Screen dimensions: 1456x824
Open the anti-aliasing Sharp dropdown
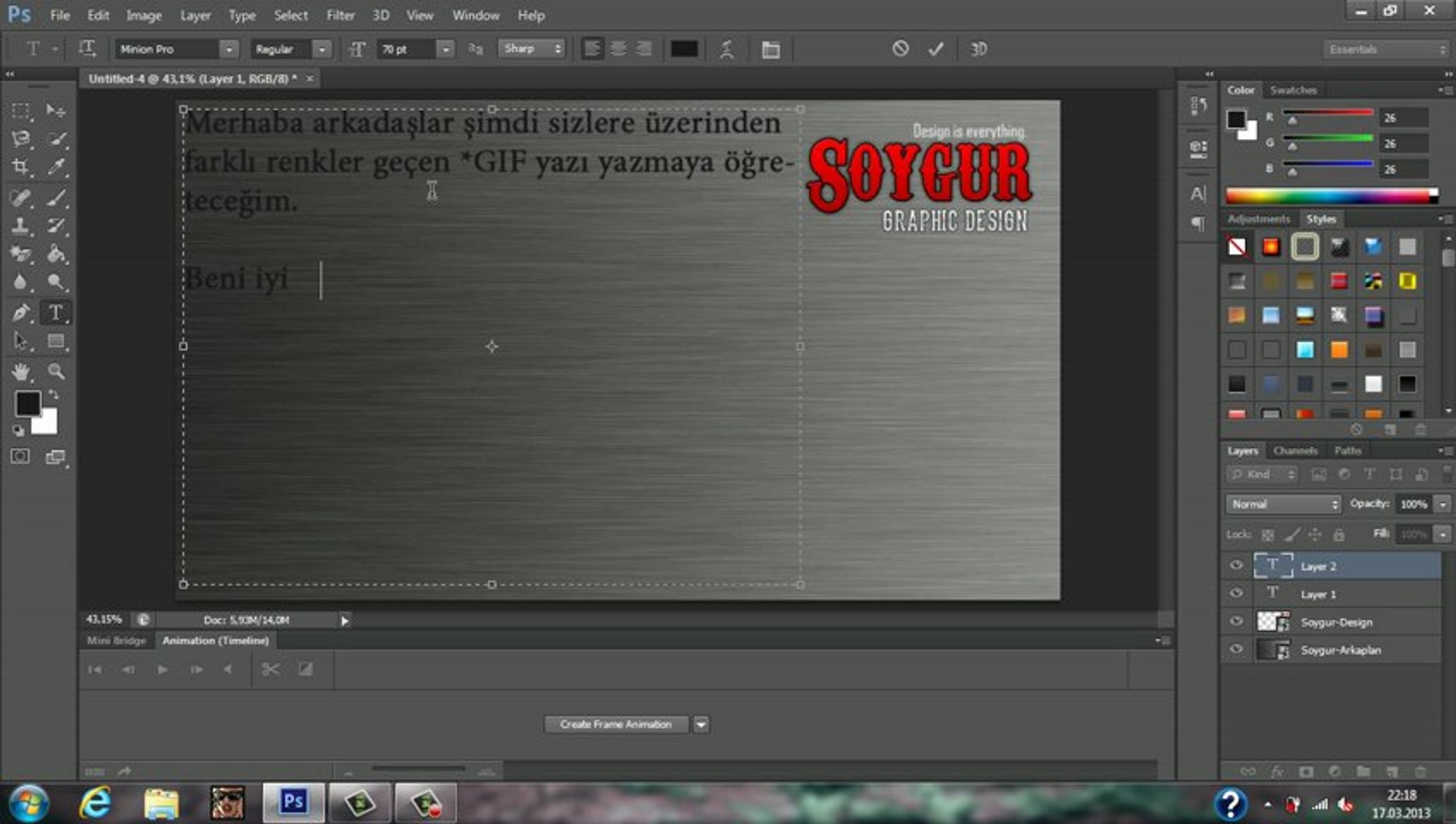coord(532,49)
